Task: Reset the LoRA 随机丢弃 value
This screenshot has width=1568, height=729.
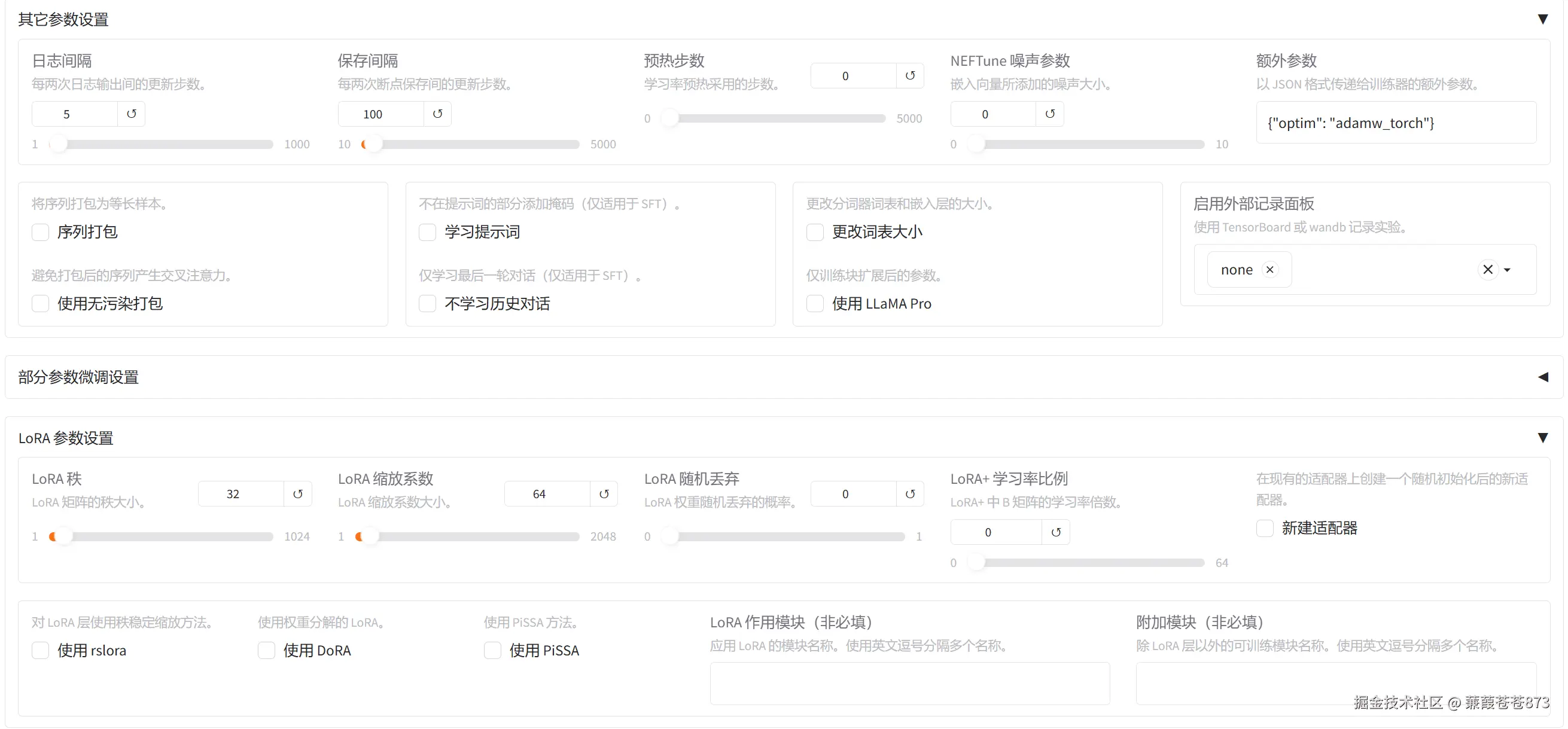Action: click(x=909, y=493)
